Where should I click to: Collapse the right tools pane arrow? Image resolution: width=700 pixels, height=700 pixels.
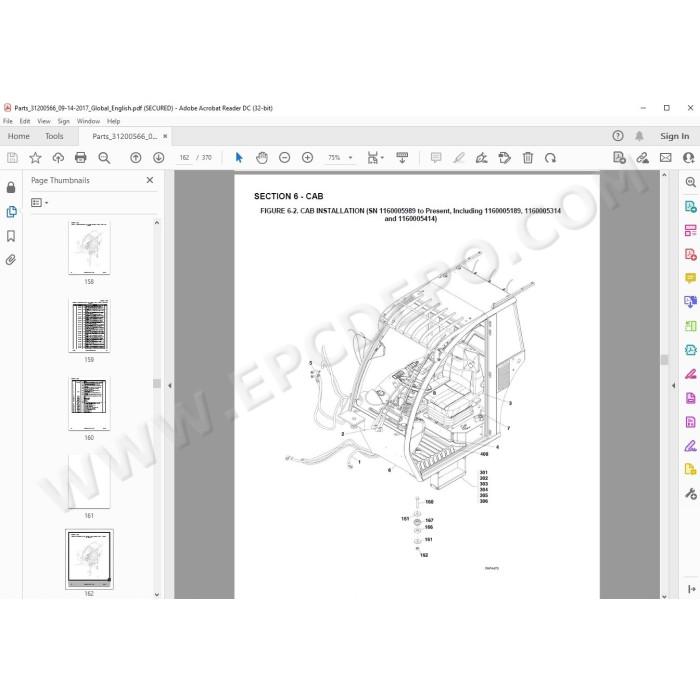tap(673, 385)
